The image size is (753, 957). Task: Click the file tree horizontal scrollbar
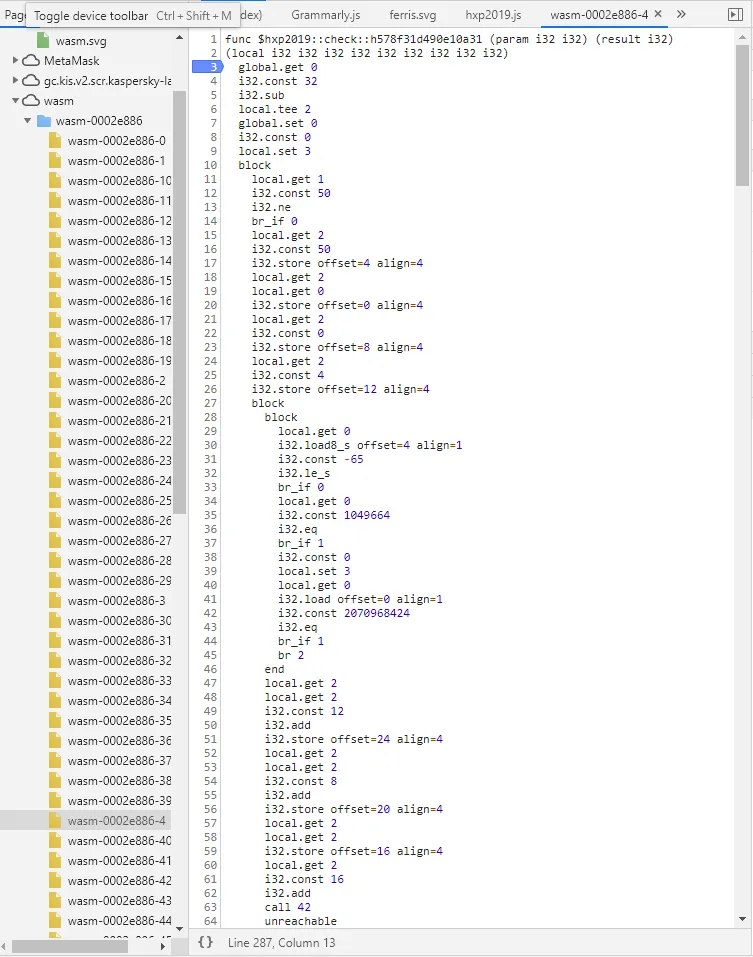click(x=70, y=946)
